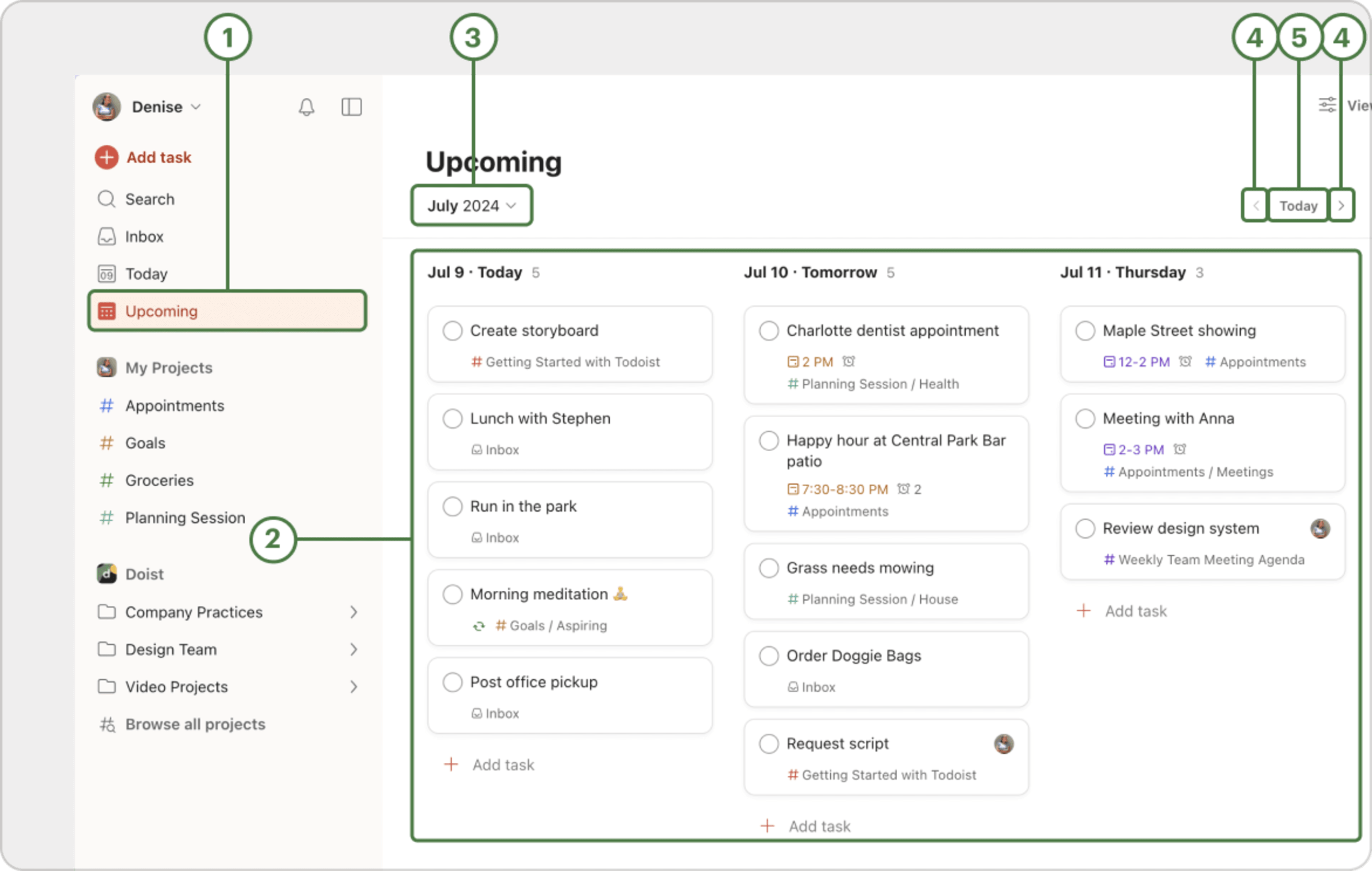Toggle the checkbox for Create storyboard task
The height and width of the screenshot is (871, 1372).
[x=452, y=329]
